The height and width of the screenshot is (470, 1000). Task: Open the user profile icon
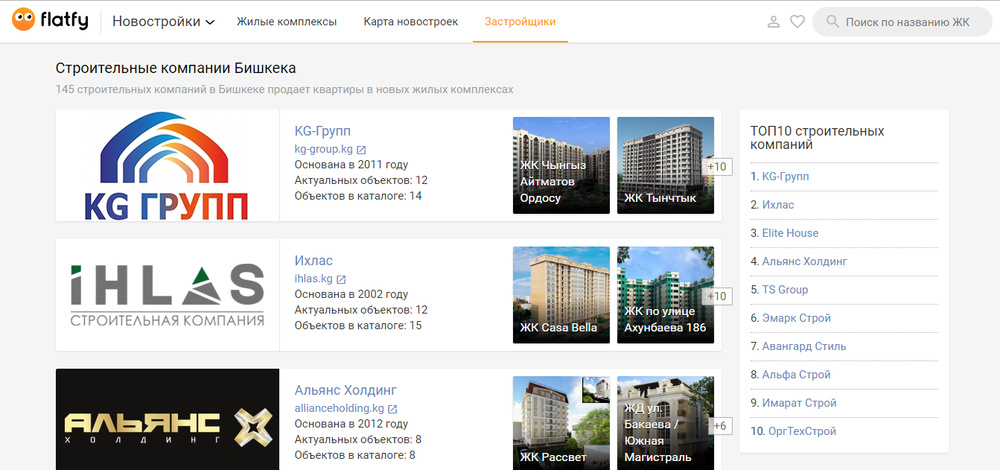[x=773, y=22]
